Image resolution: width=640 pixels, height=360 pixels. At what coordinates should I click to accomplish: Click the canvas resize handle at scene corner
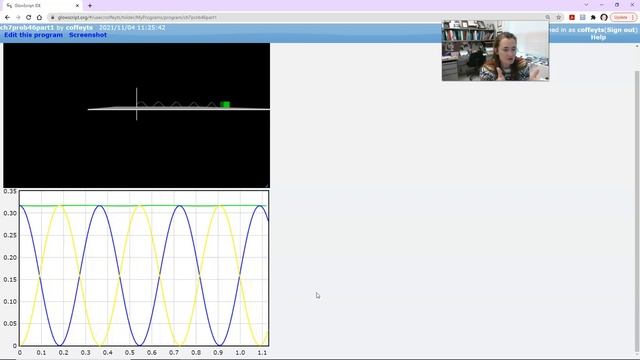(267, 185)
